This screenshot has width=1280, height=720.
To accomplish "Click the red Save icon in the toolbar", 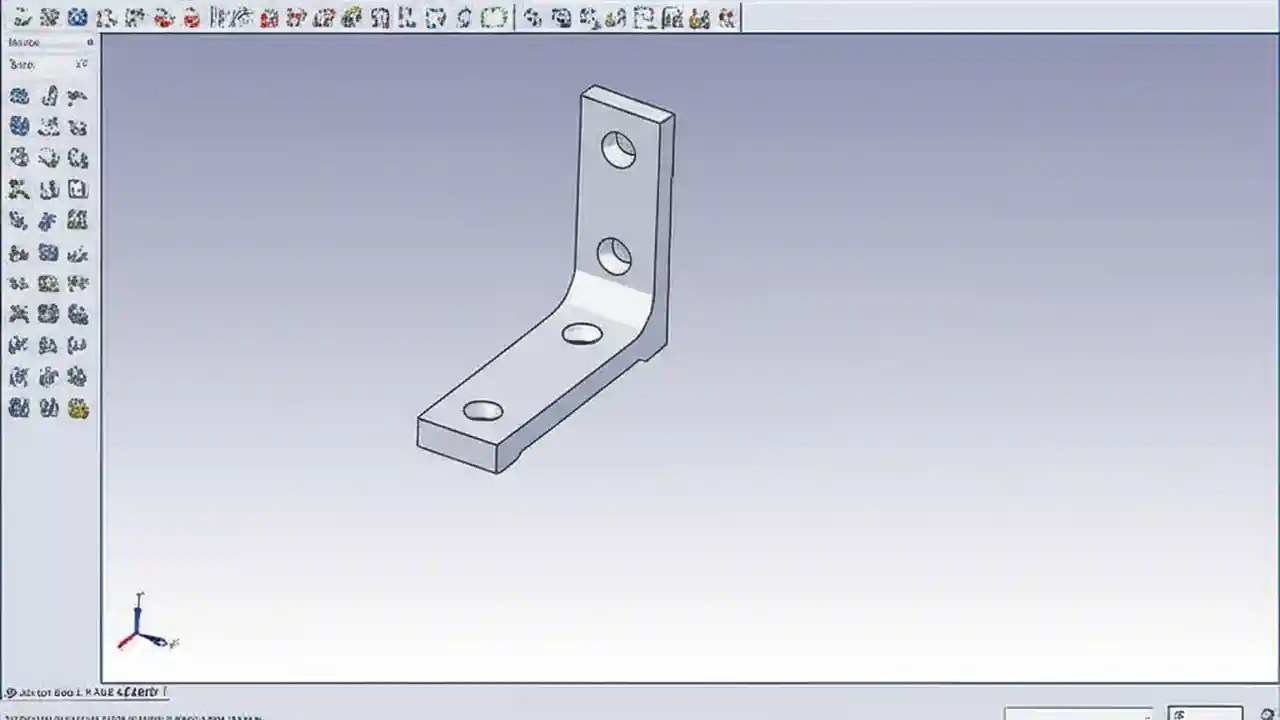I will click(161, 17).
